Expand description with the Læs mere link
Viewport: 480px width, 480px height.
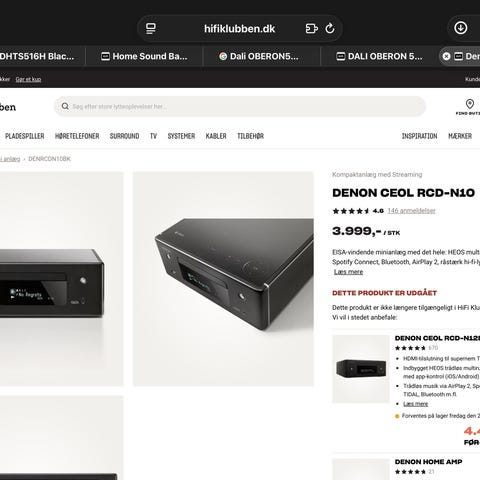point(348,272)
